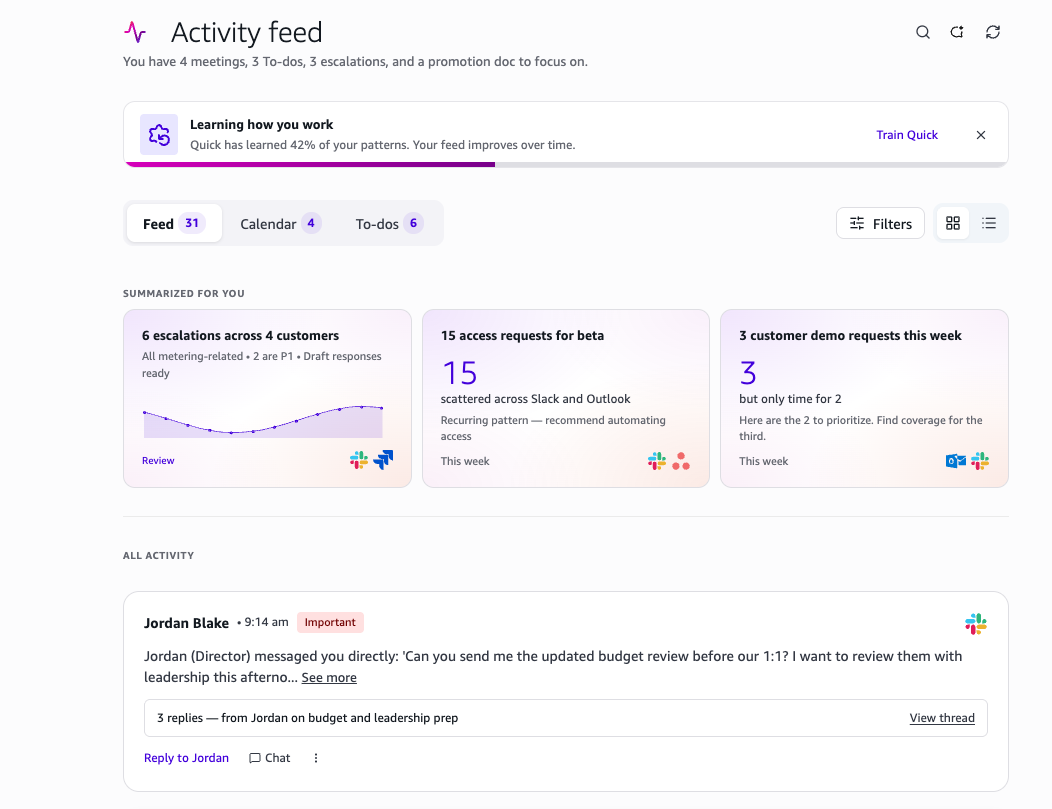Viewport: 1052px width, 809px height.
Task: Click the Calendar count badge 4
Action: coord(311,223)
